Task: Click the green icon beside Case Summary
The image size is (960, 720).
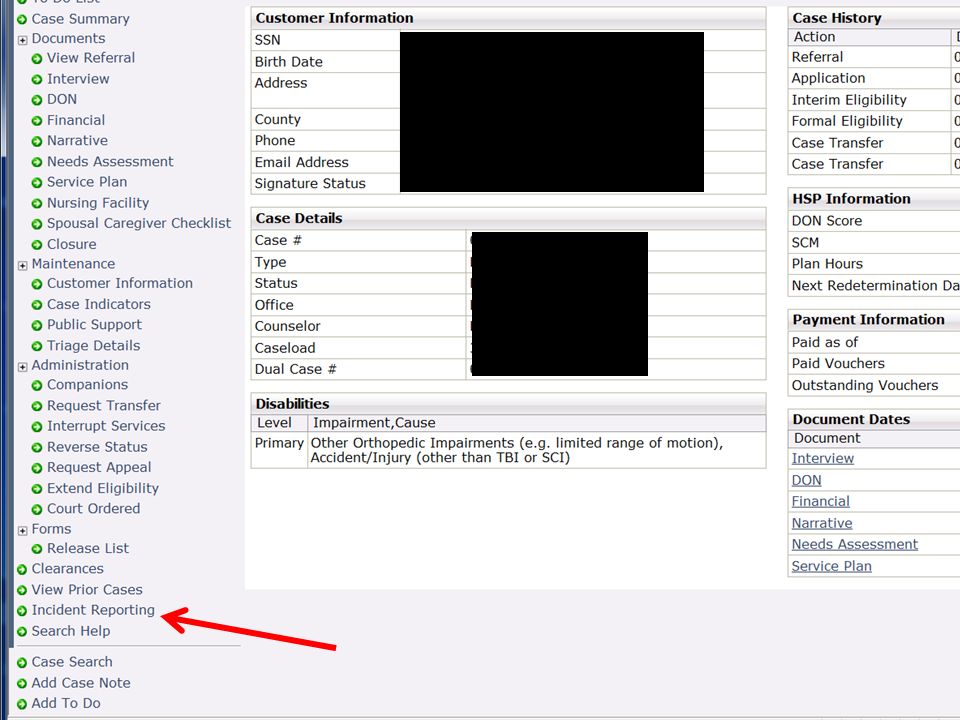Action: (22, 20)
